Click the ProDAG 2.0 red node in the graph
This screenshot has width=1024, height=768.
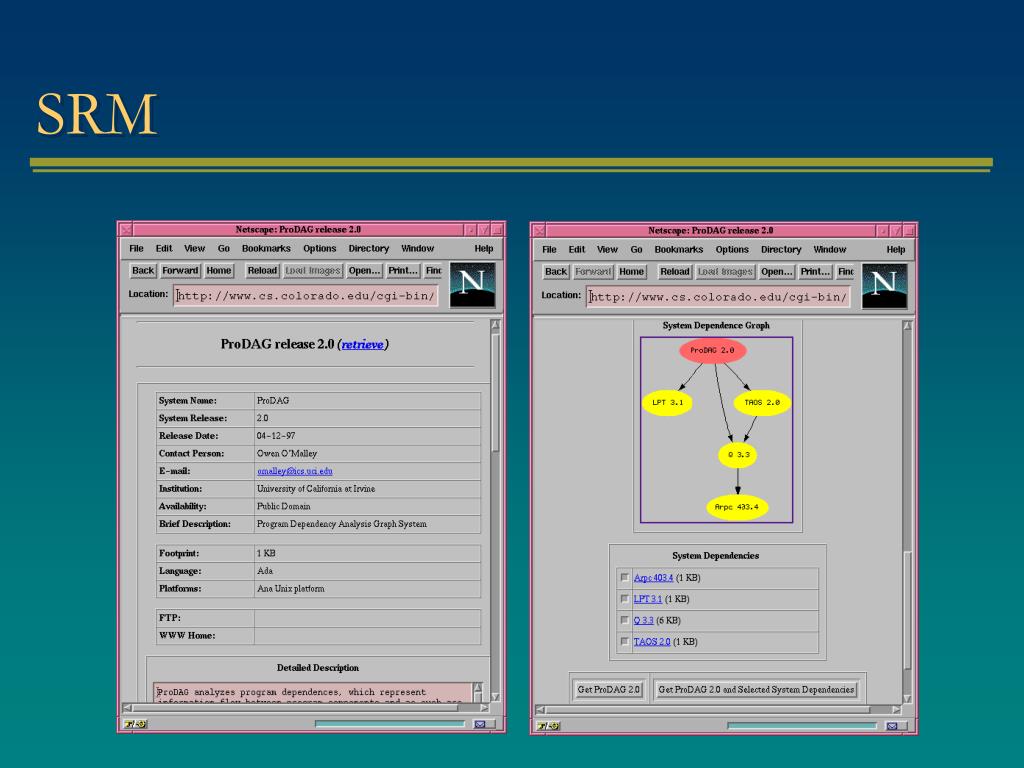(x=712, y=351)
